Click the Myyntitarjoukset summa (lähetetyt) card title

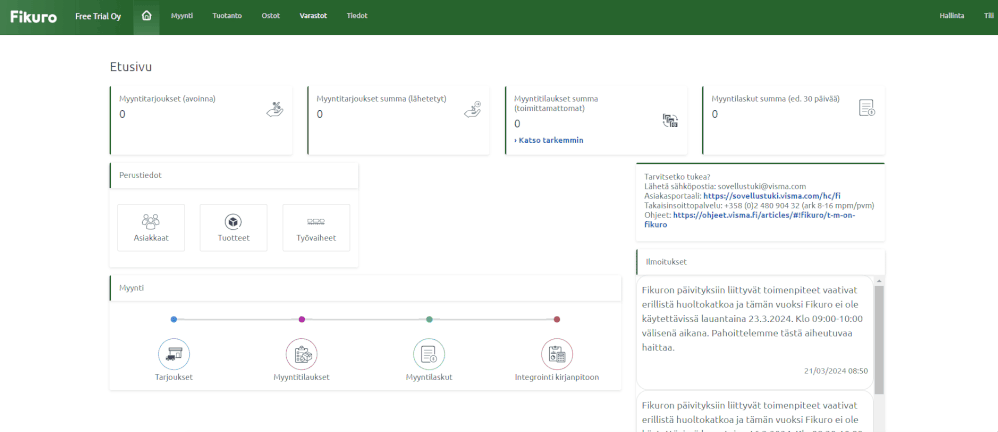point(381,99)
